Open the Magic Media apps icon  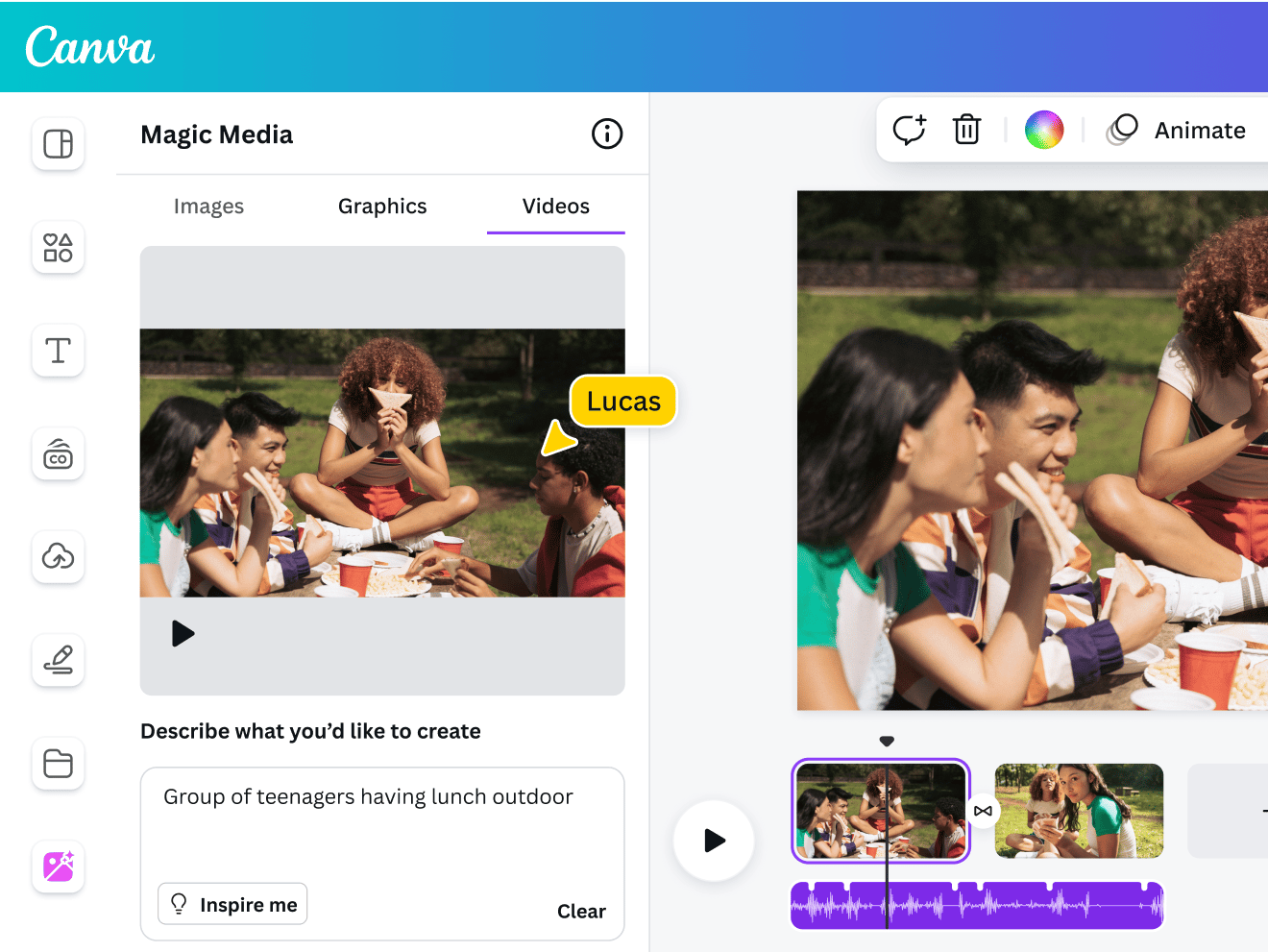point(58,867)
